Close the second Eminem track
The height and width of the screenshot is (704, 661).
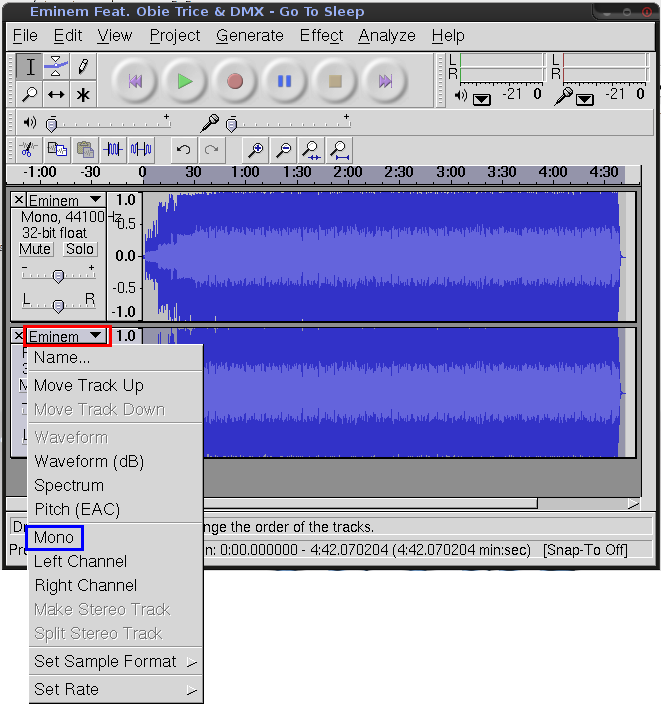[18, 336]
